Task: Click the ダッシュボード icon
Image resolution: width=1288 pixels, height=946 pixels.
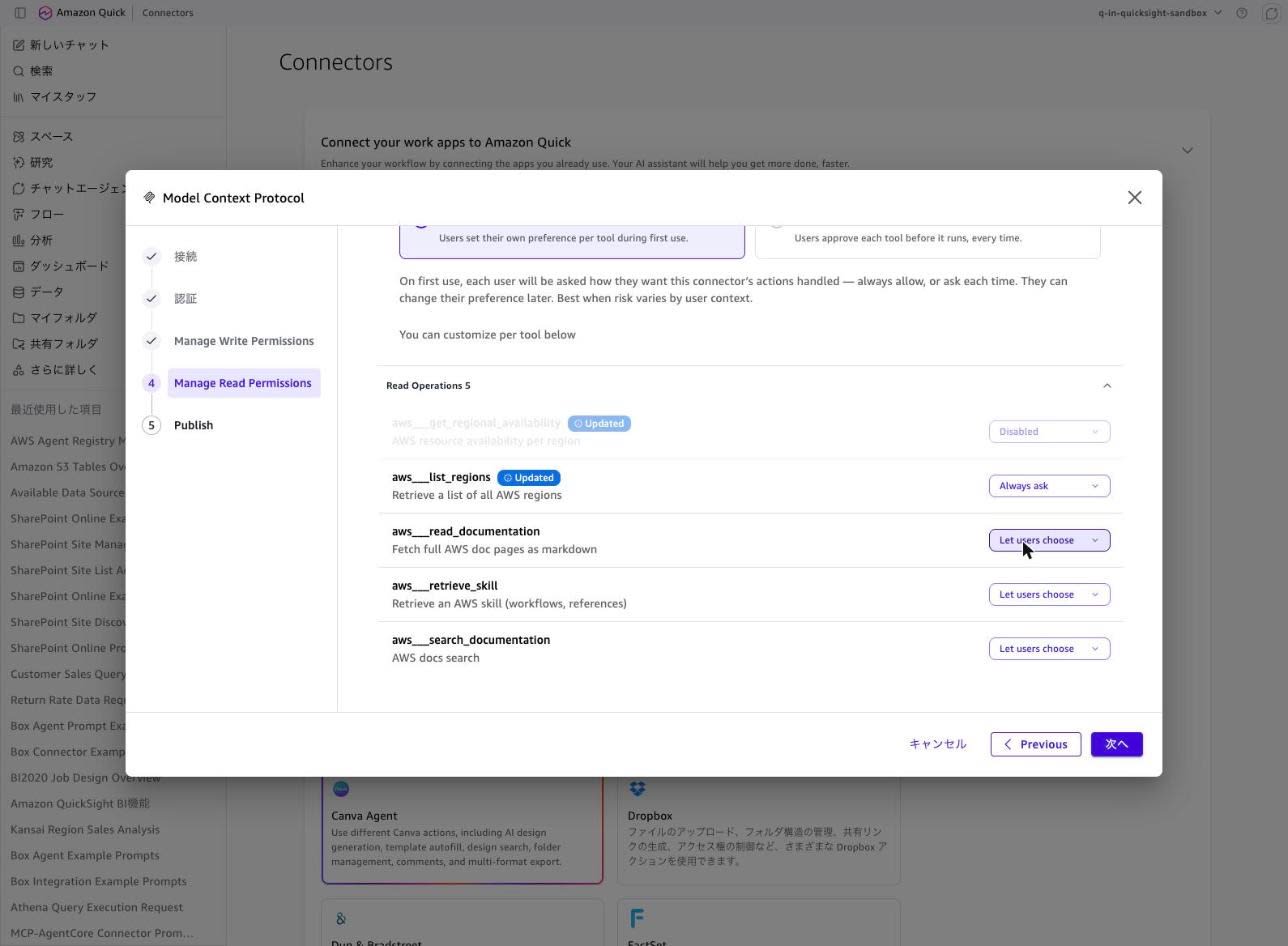Action: (19, 266)
